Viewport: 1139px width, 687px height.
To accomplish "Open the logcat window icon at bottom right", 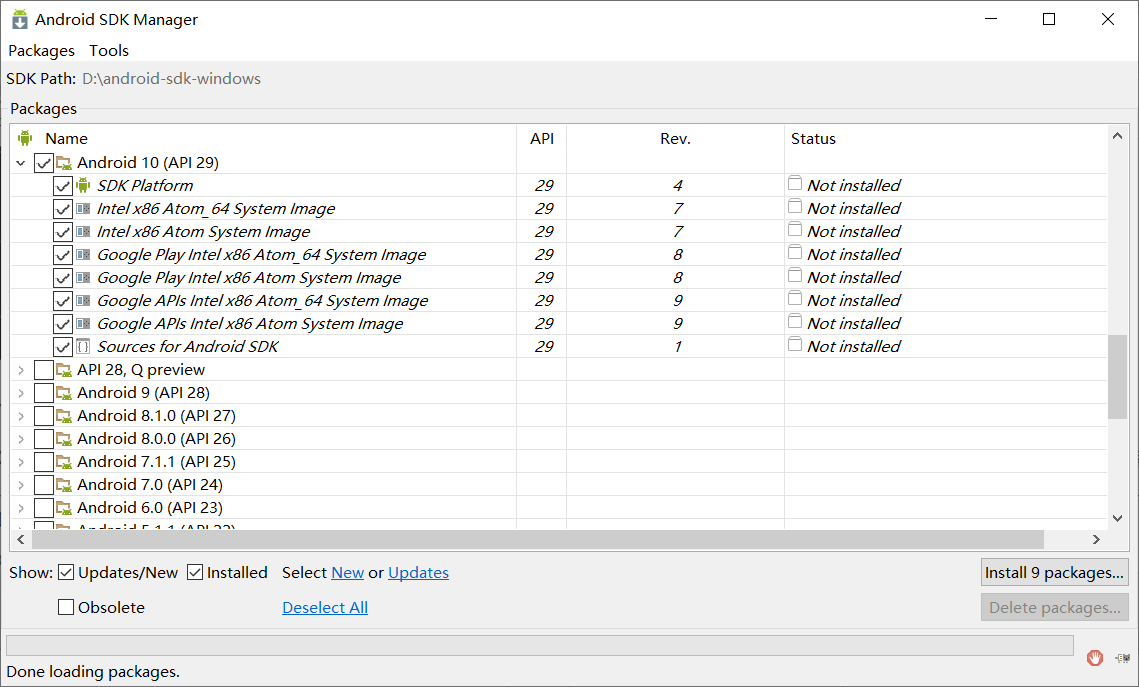I will (x=1123, y=657).
